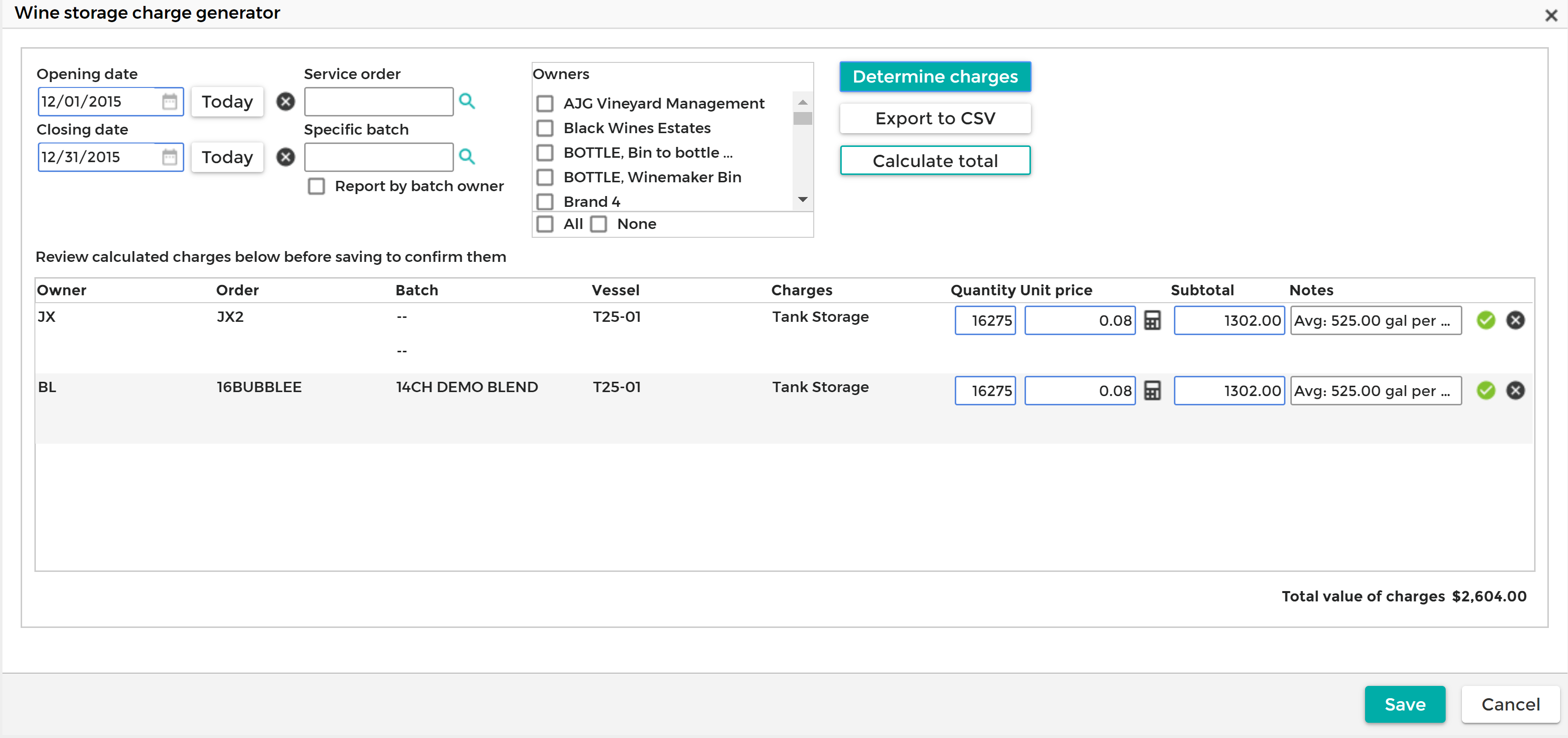Image resolution: width=1568 pixels, height=738 pixels.
Task: Select the 16BUBBLEE order cell
Action: click(x=258, y=388)
